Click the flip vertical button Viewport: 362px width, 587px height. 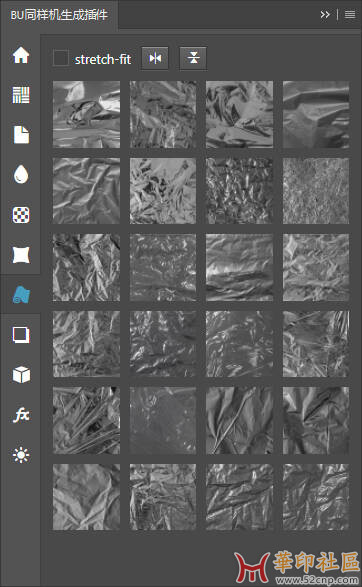[193, 58]
